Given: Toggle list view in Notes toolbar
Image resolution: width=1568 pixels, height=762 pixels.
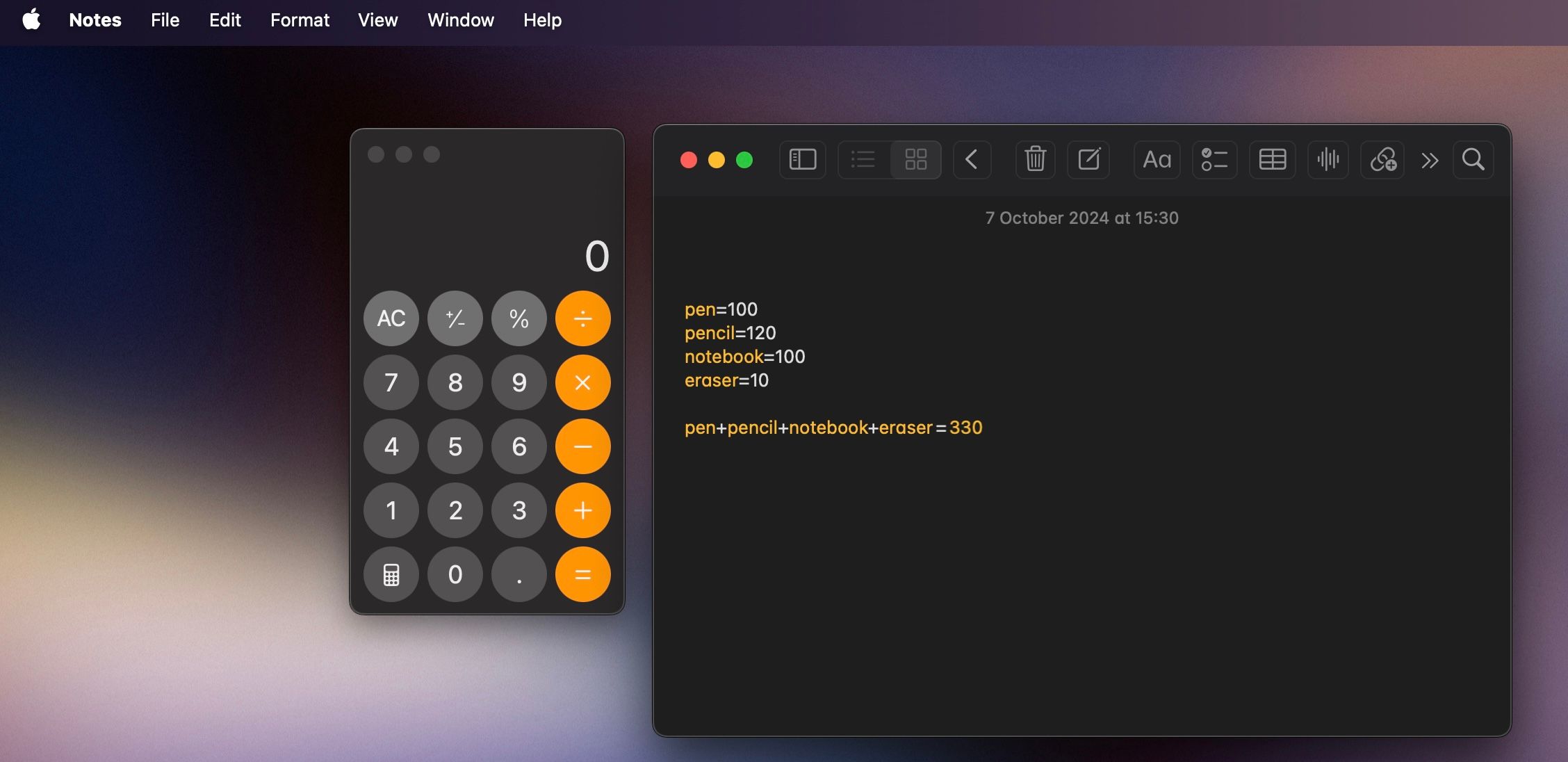Looking at the screenshot, I should click(x=862, y=158).
